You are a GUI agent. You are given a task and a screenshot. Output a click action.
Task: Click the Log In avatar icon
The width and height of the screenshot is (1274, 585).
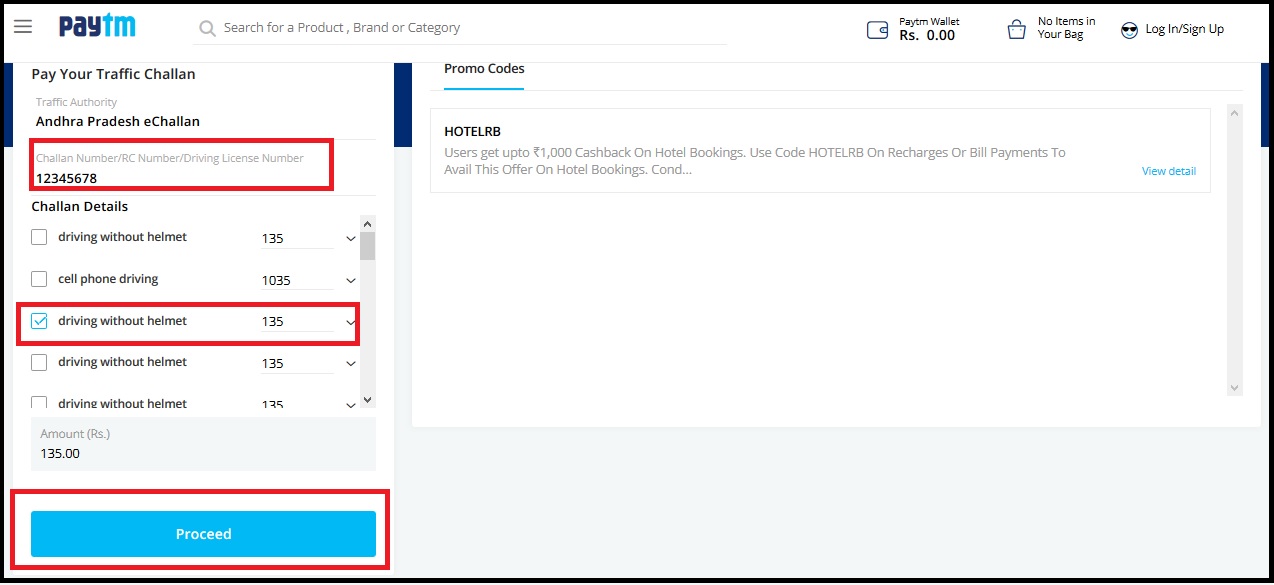coord(1130,30)
